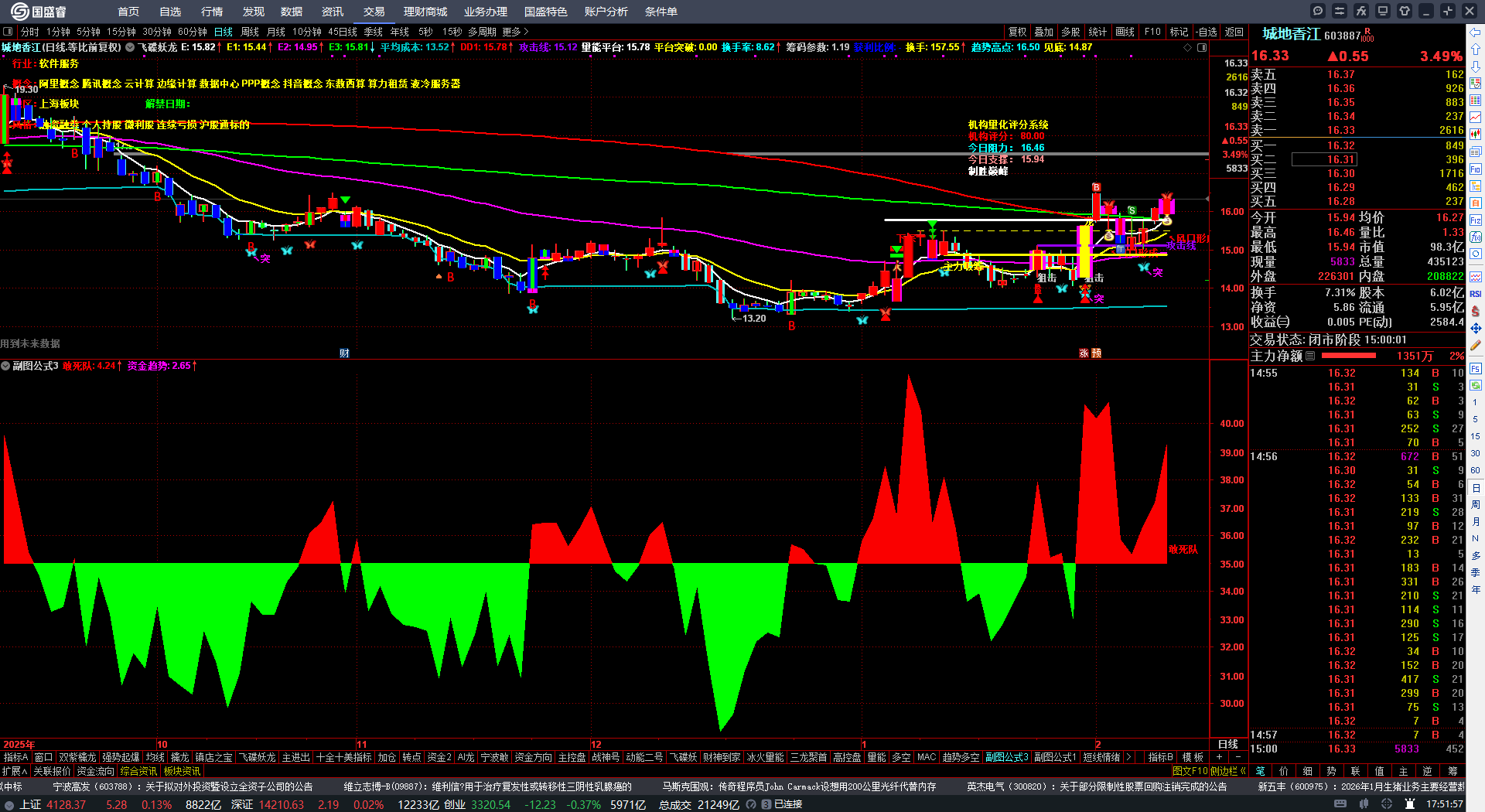This screenshot has width=1485, height=812.
Task: Switch to the 周线 weekly tab
Action: click(250, 32)
